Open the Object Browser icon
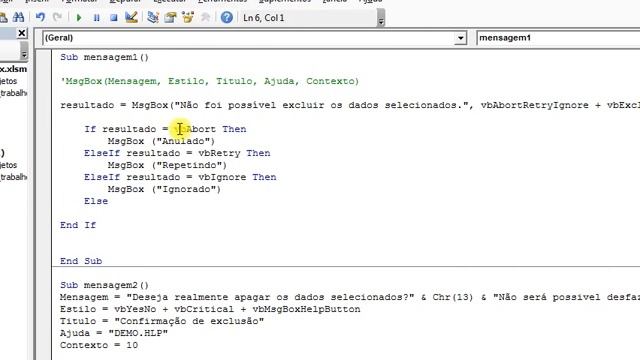 (188, 17)
